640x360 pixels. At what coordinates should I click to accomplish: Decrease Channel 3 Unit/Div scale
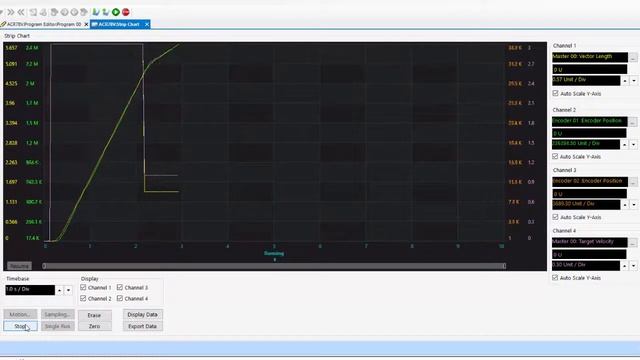[633, 204]
